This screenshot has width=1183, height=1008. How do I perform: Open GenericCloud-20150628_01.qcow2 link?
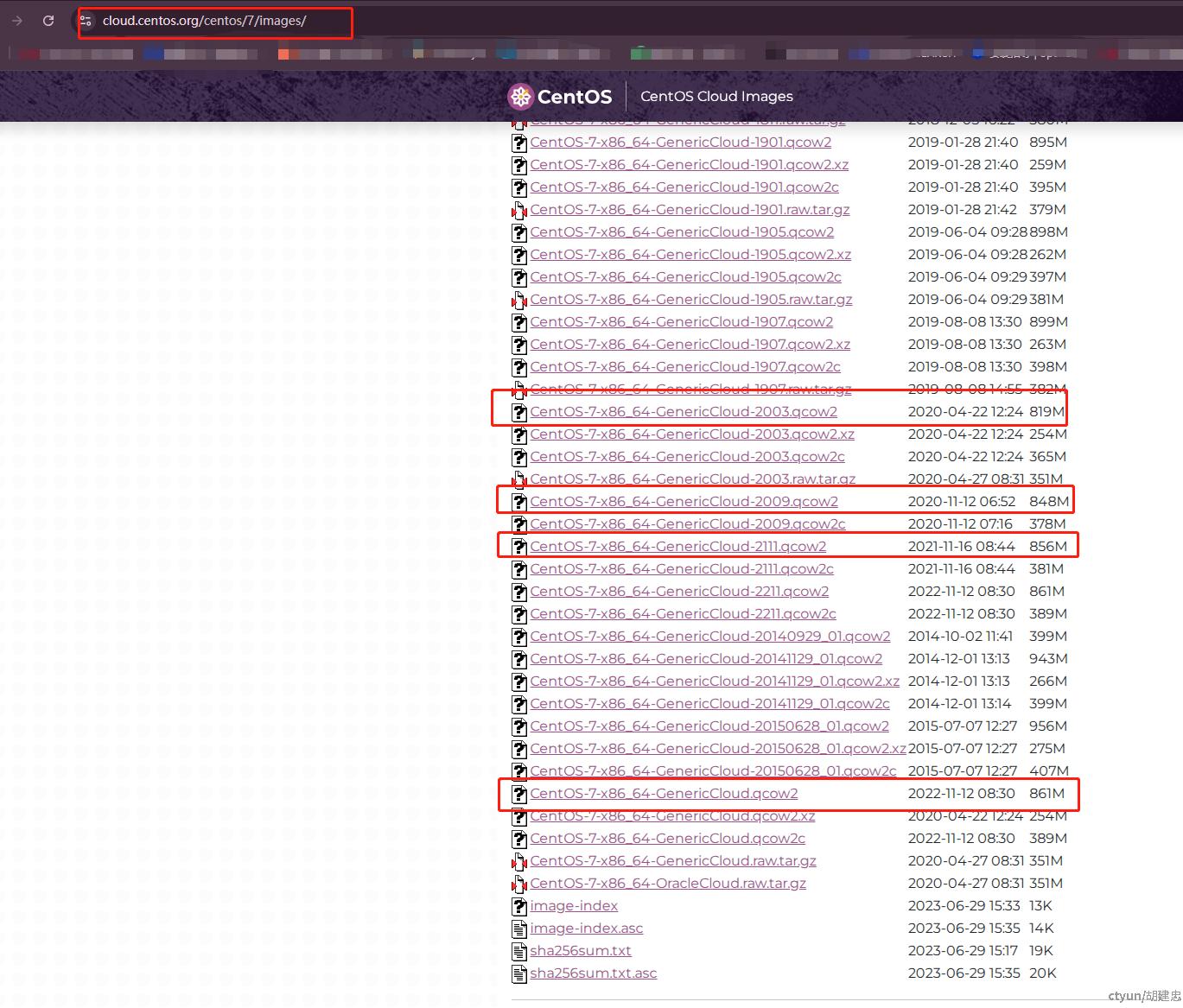click(x=709, y=726)
